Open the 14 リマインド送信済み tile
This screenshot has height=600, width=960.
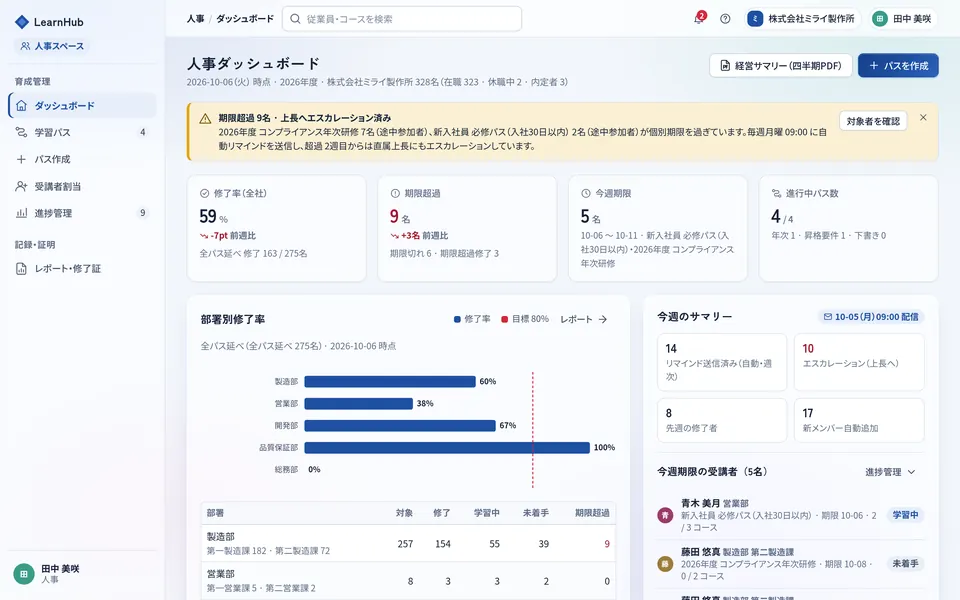[722, 362]
